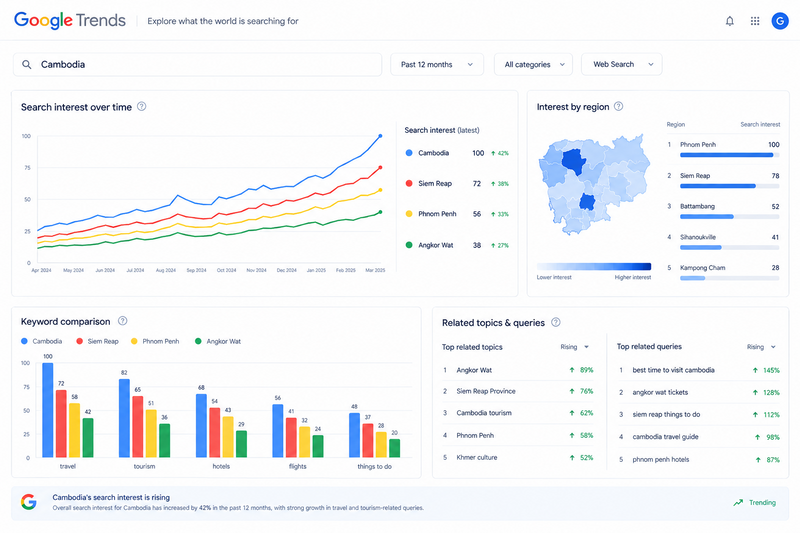Select the Google Trends logo
800x533 pixels.
click(x=70, y=20)
